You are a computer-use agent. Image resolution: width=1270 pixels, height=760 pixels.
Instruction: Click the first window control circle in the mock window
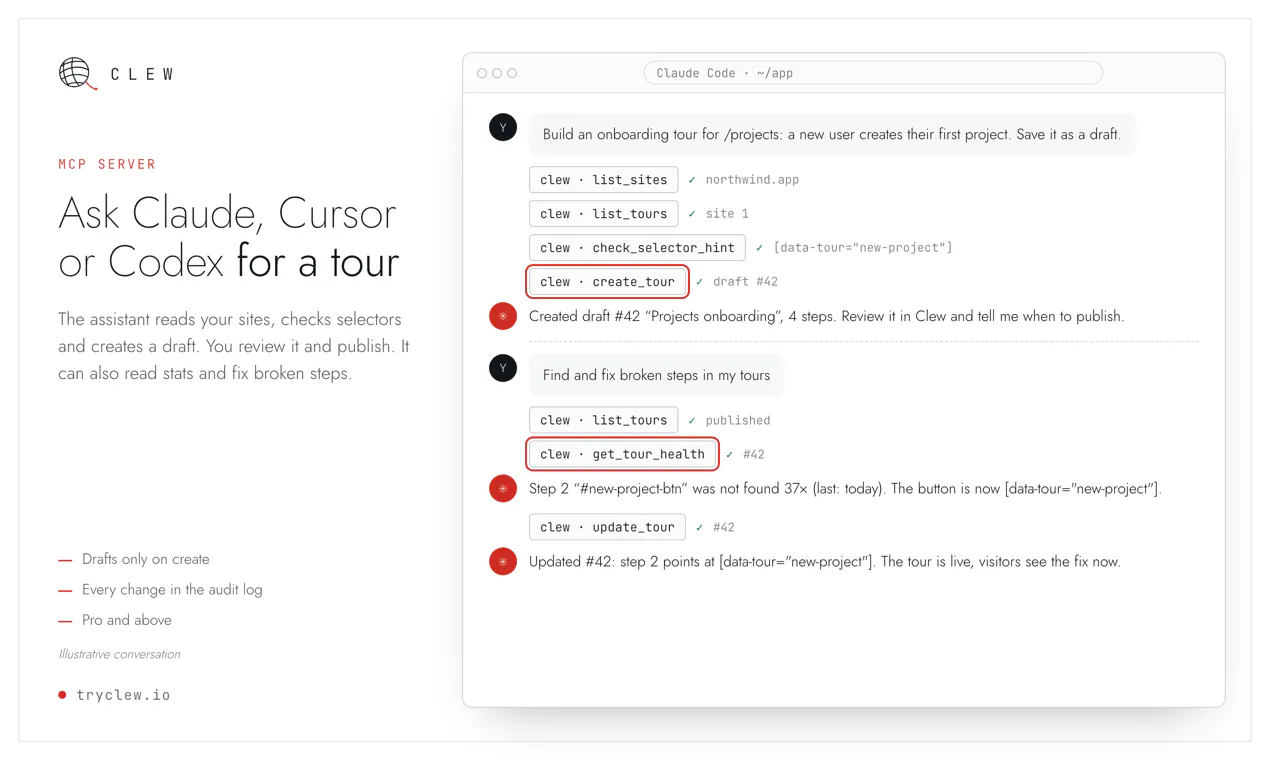tap(482, 73)
